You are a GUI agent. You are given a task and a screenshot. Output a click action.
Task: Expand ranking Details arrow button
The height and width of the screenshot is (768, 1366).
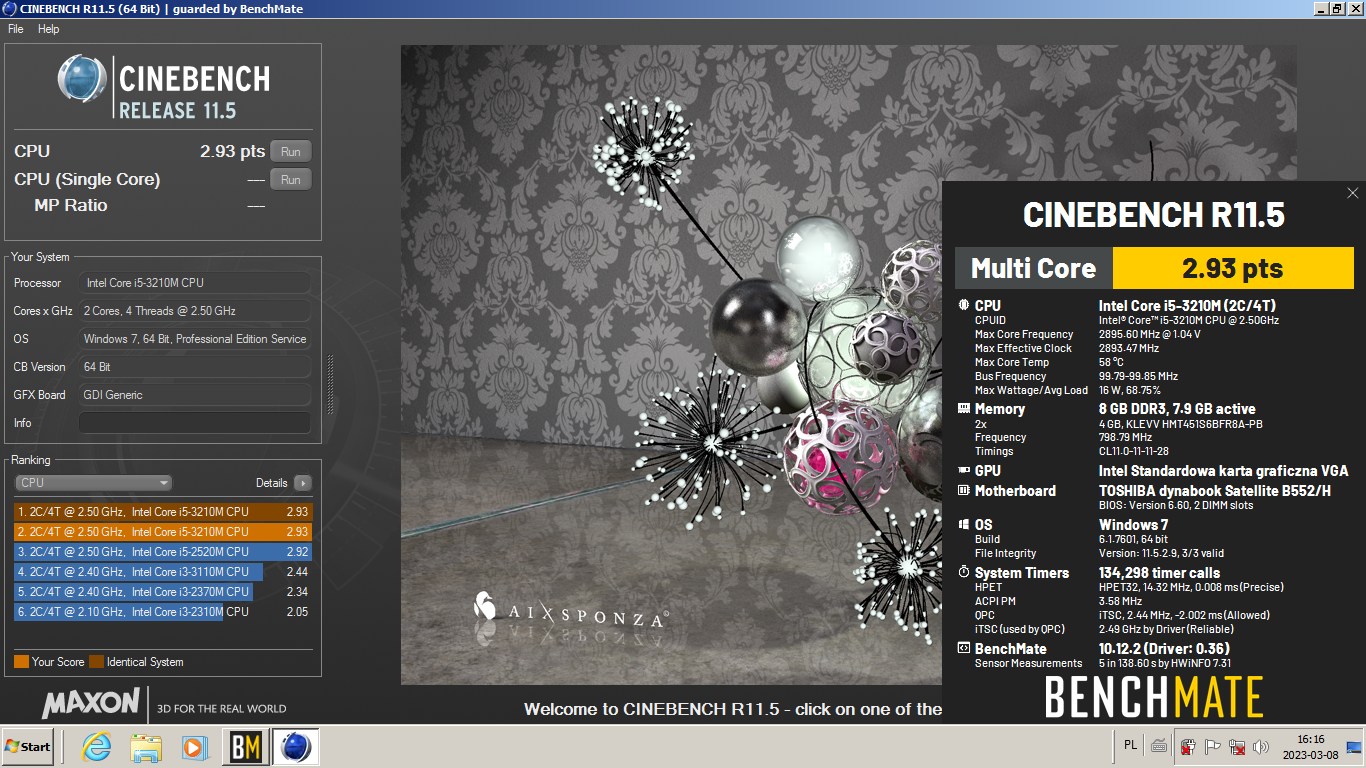(302, 483)
